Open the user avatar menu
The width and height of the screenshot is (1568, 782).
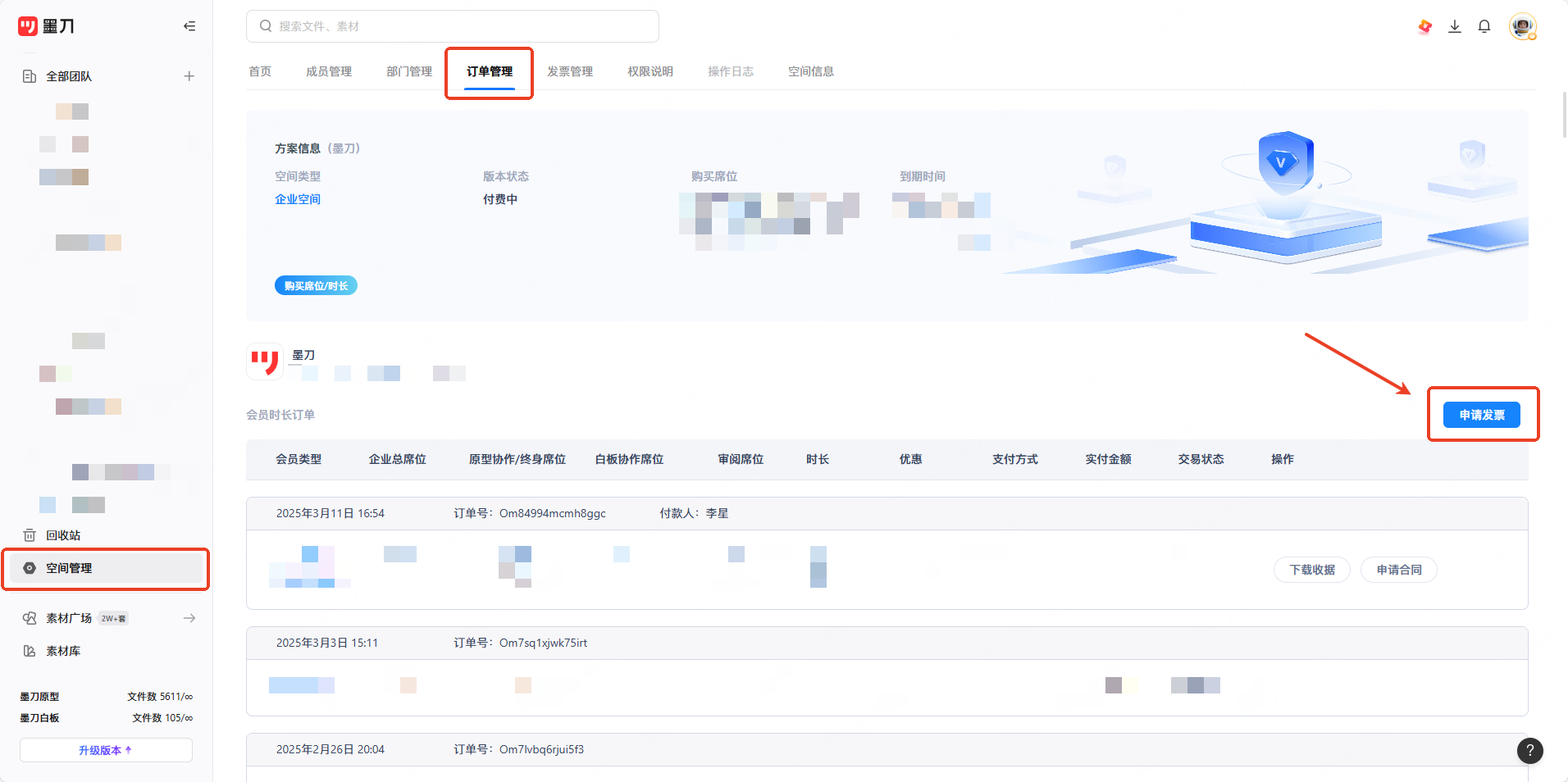(1523, 26)
